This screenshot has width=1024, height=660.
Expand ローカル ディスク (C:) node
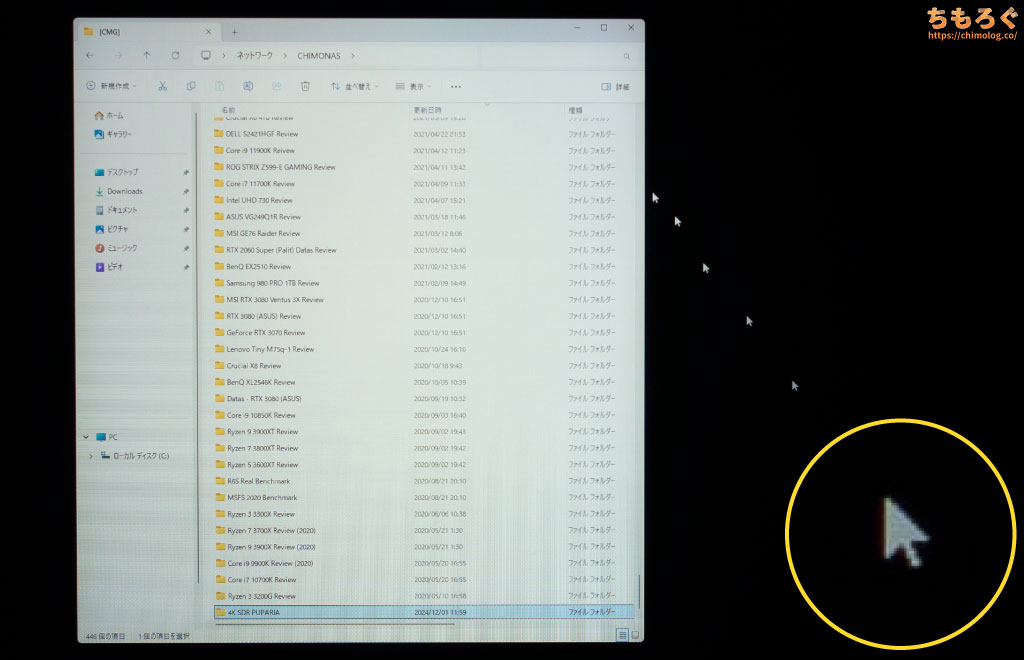[91, 456]
